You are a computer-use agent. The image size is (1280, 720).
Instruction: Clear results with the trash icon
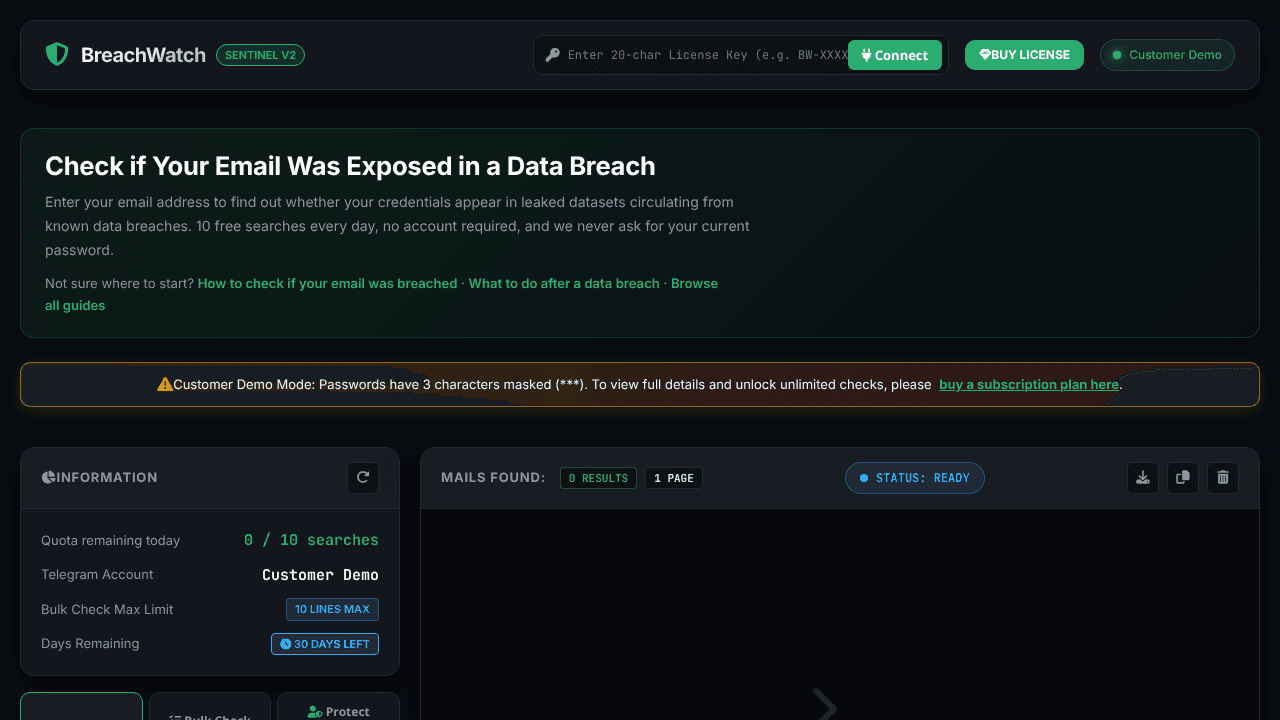pos(1223,477)
